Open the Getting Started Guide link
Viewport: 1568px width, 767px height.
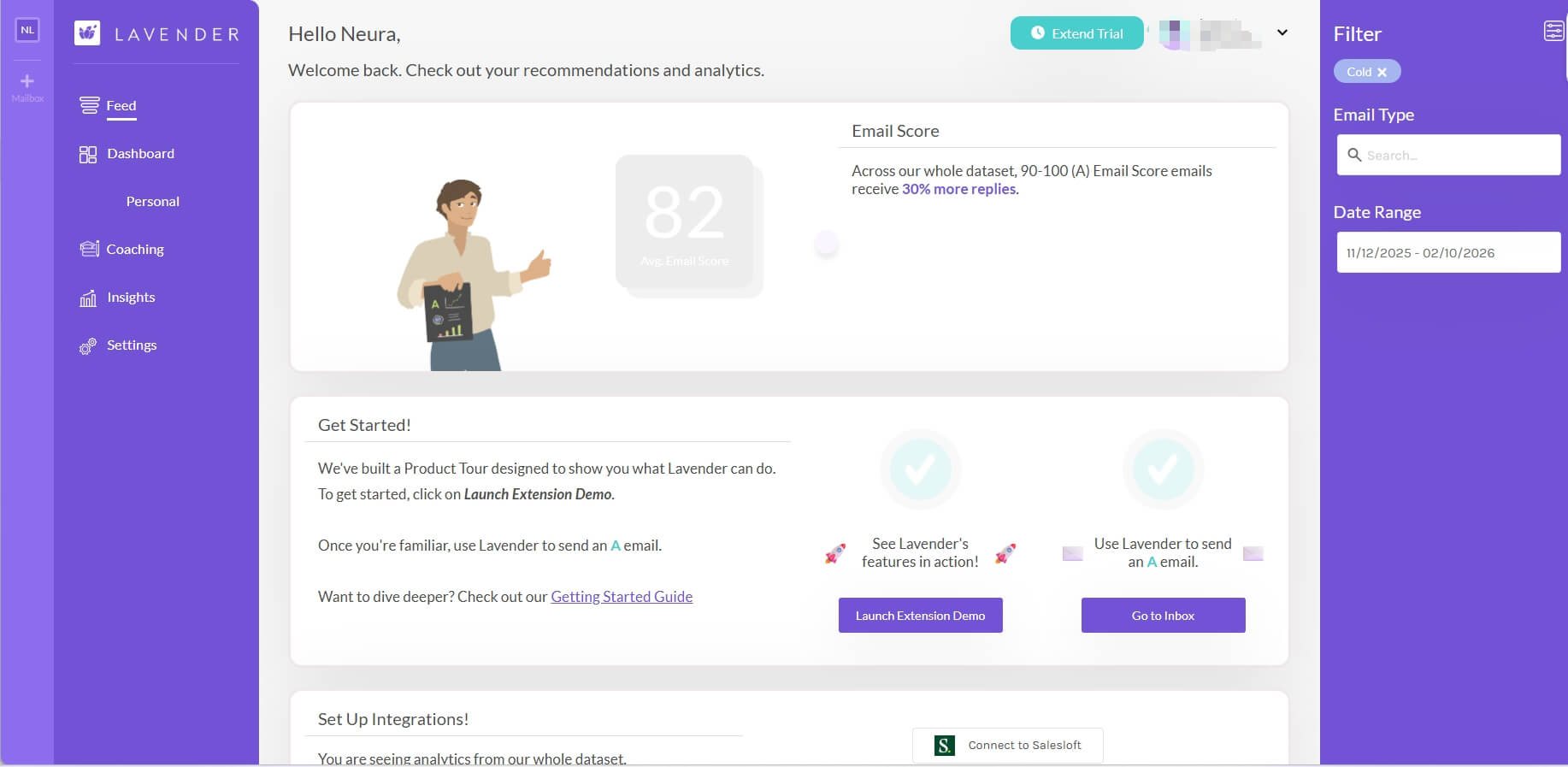click(622, 597)
